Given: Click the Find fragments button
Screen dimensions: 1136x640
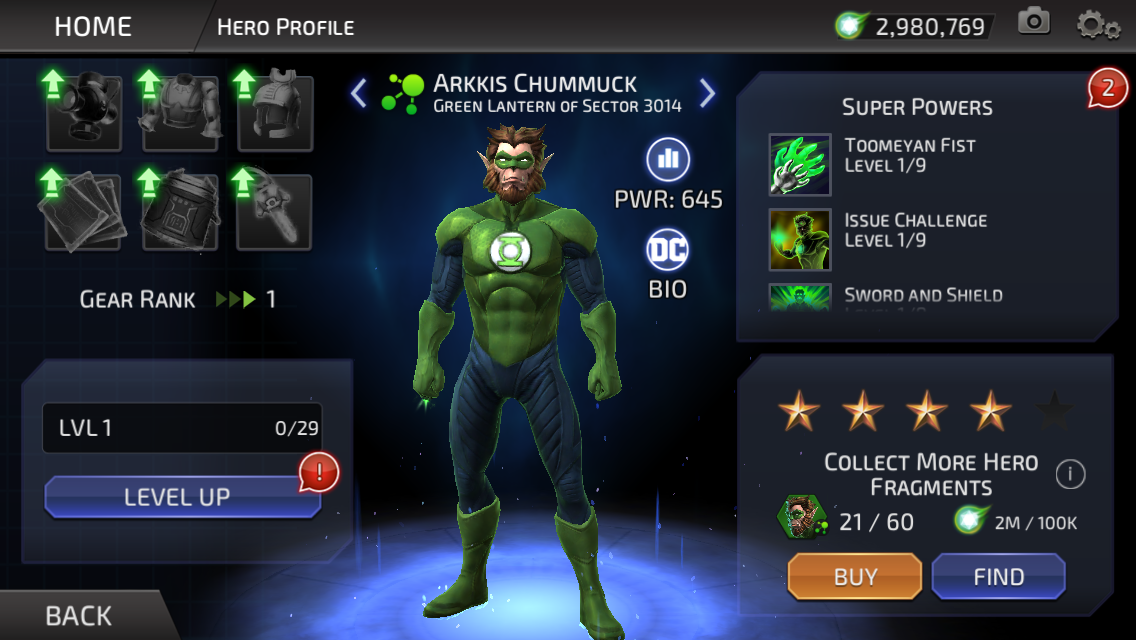Looking at the screenshot, I should tap(998, 576).
